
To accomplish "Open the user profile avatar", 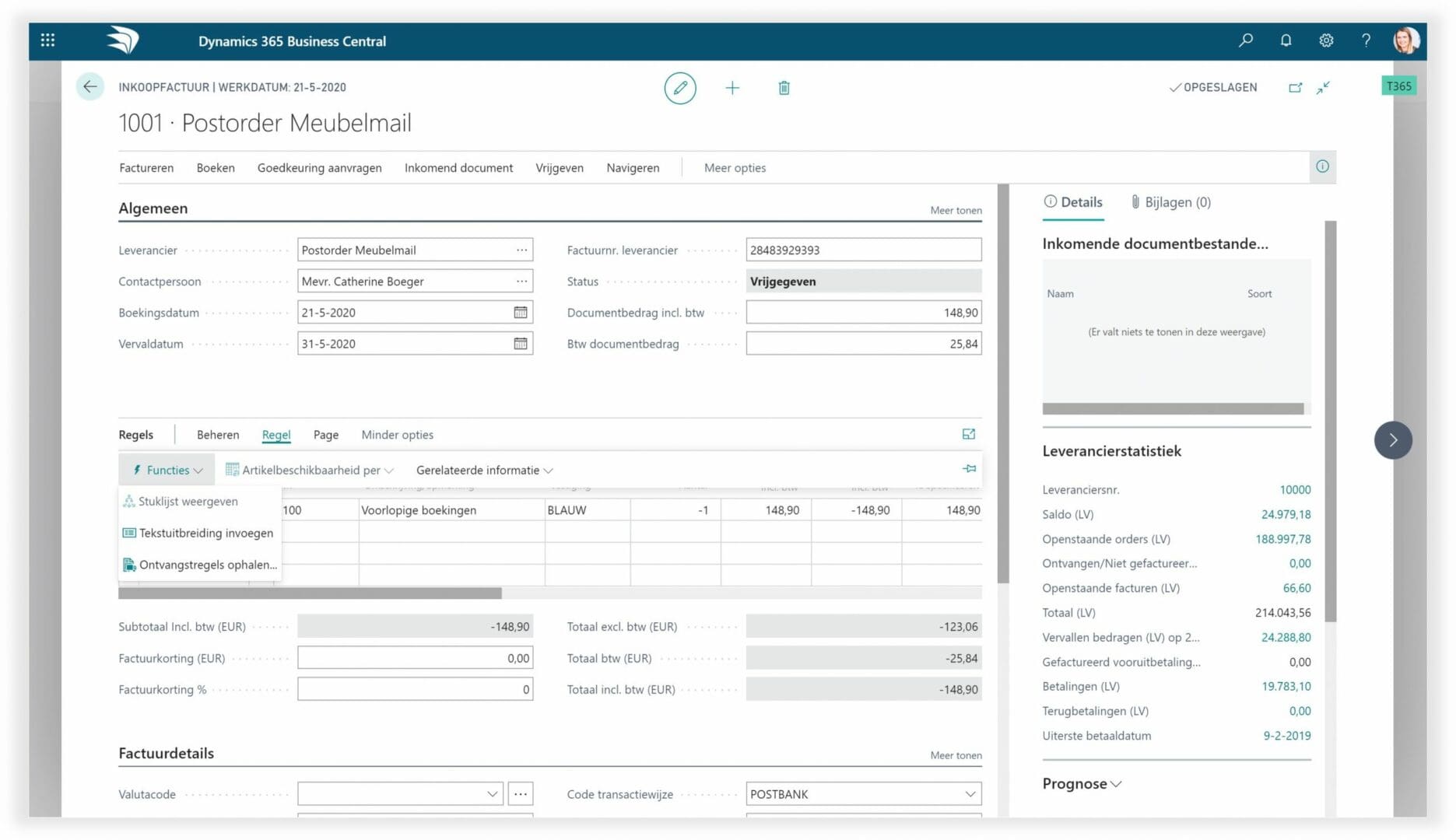I will [x=1406, y=40].
